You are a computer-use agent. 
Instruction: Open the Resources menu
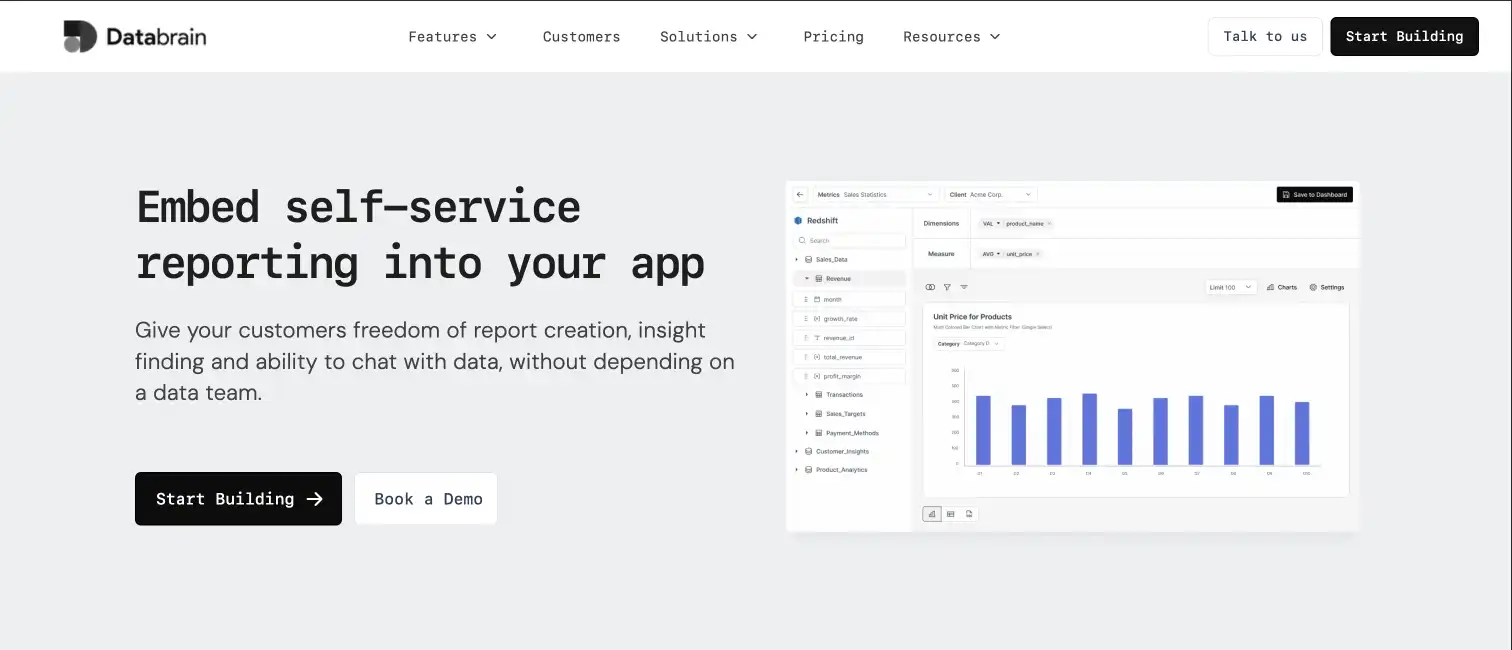point(952,37)
